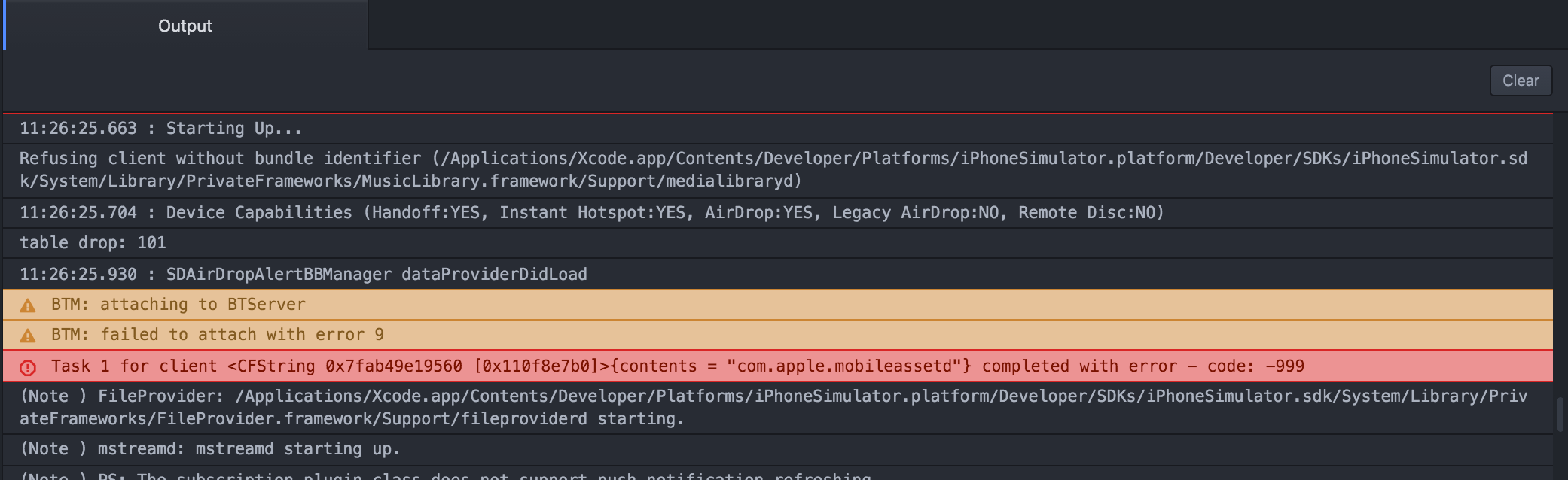
Task: Select mstreamd starting up note
Action: coord(778,449)
